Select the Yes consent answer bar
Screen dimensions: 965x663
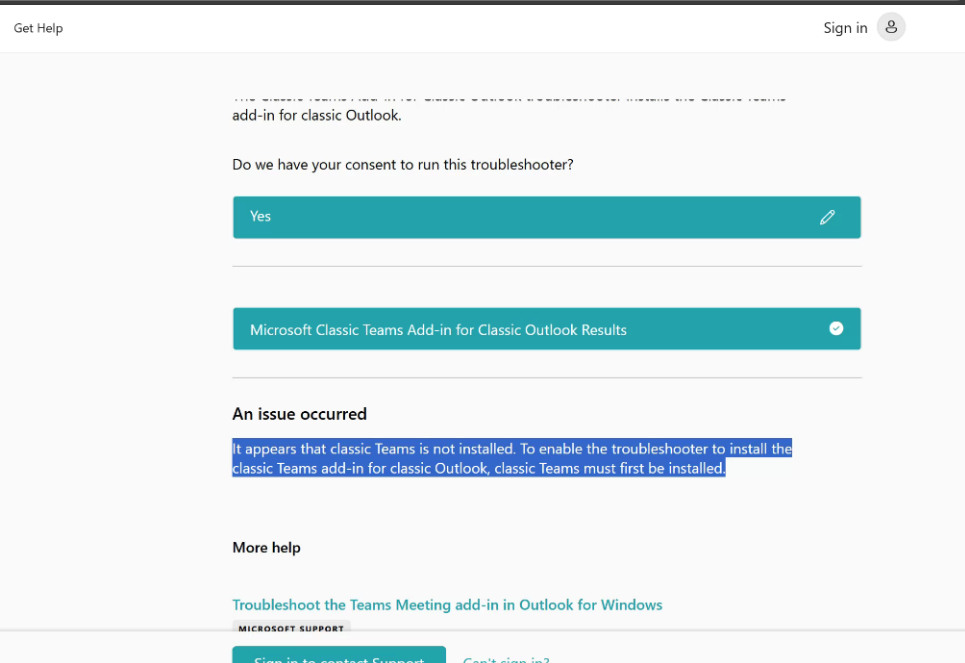(547, 217)
